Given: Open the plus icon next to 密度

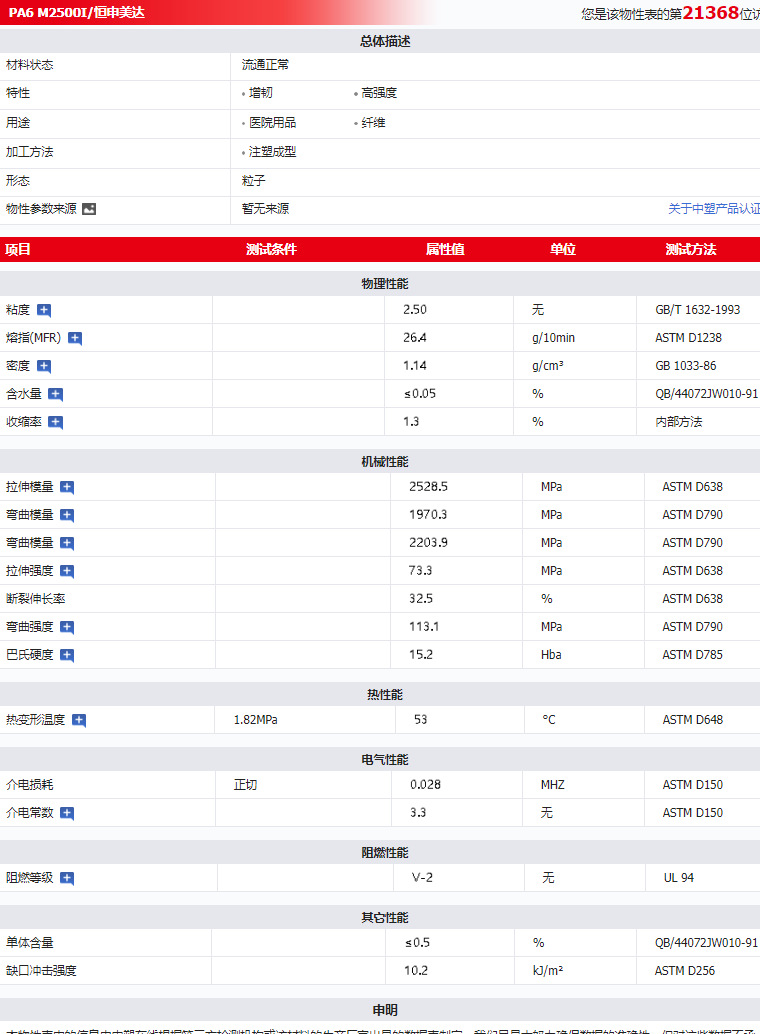Looking at the screenshot, I should (44, 366).
